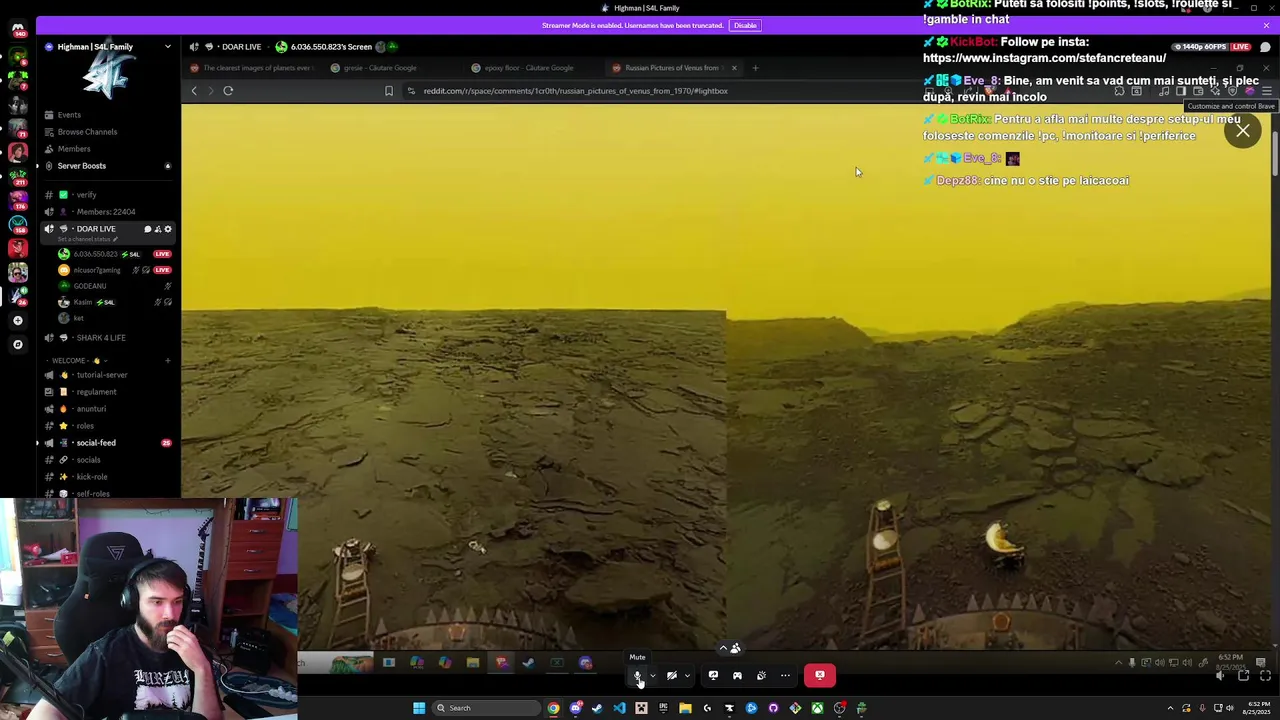Bookmark the current Reddit page
Screen dimensions: 1280x720
pos(389,91)
